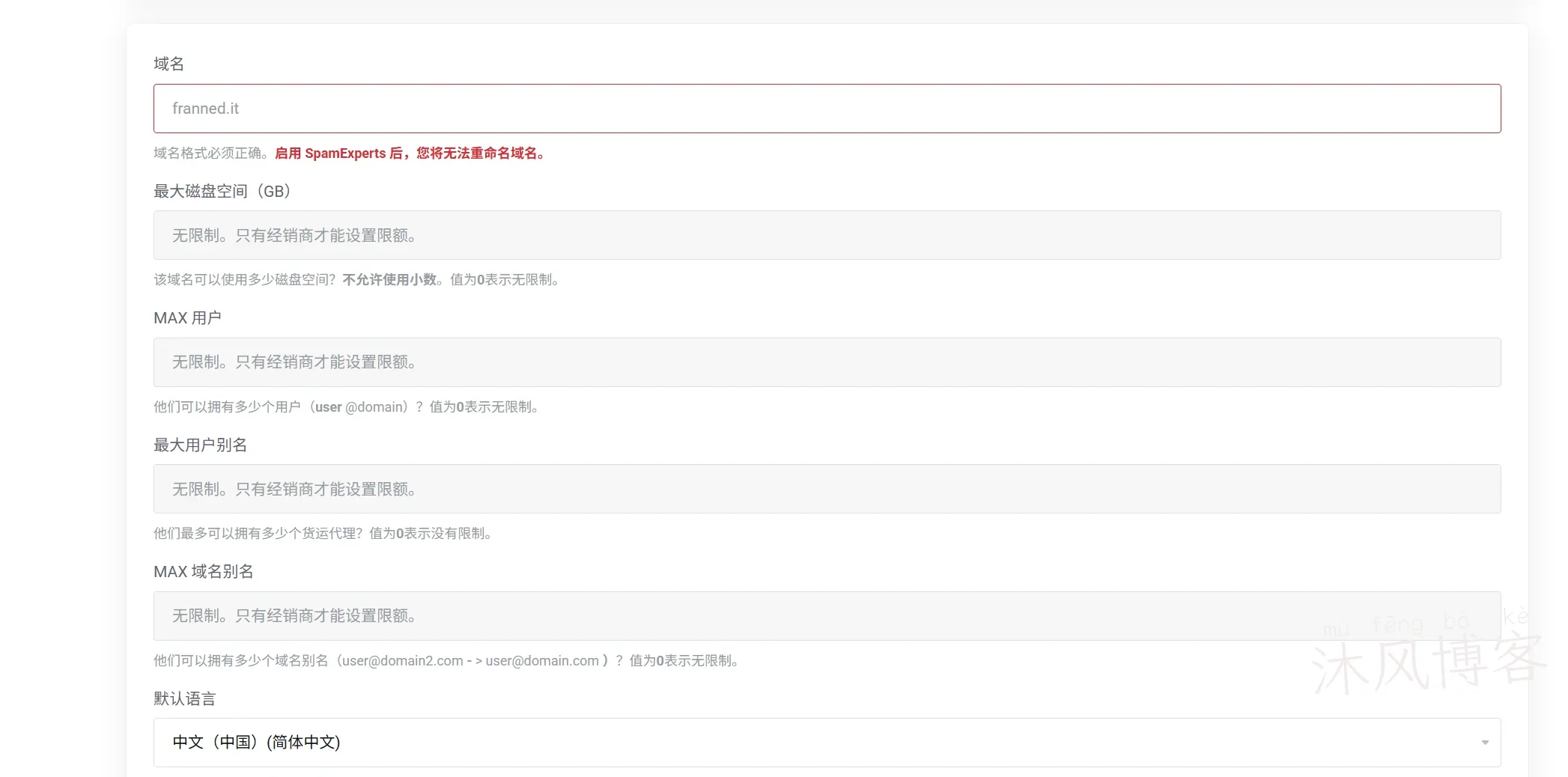Click the MAX 域名别名 label
The image size is (1568, 777).
click(x=204, y=572)
